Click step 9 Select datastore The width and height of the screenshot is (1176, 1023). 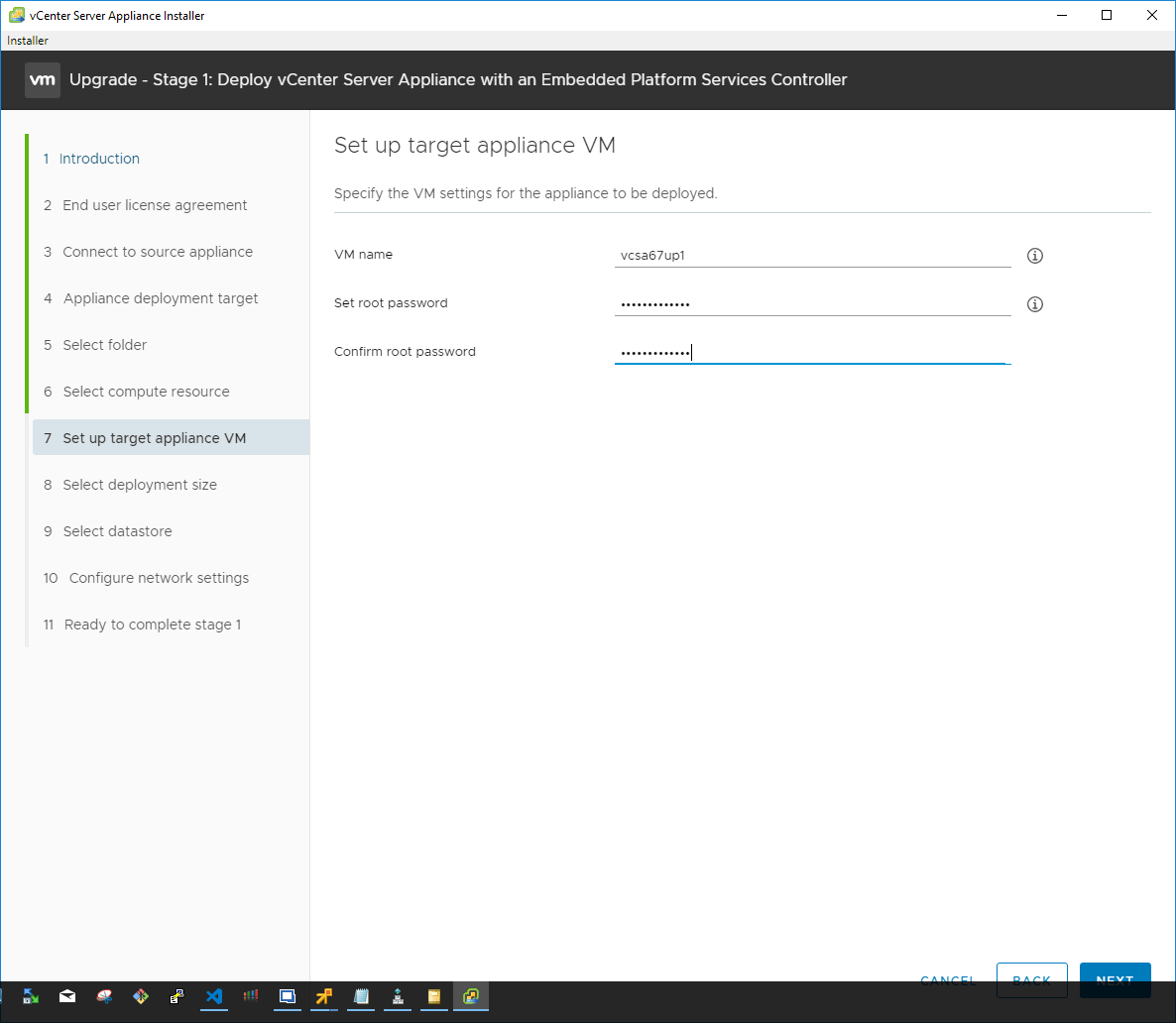coord(108,531)
